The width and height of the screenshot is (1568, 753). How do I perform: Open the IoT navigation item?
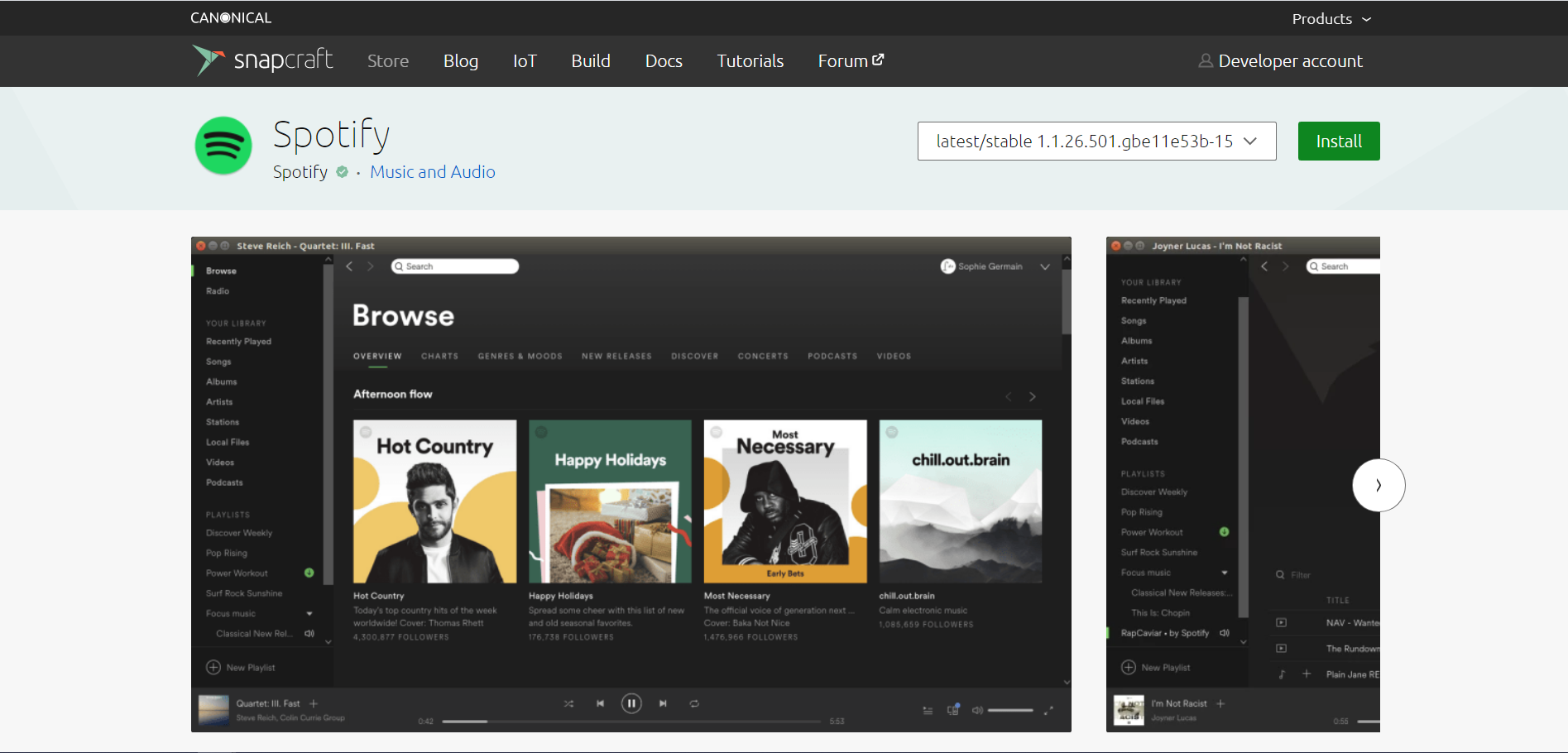[525, 61]
